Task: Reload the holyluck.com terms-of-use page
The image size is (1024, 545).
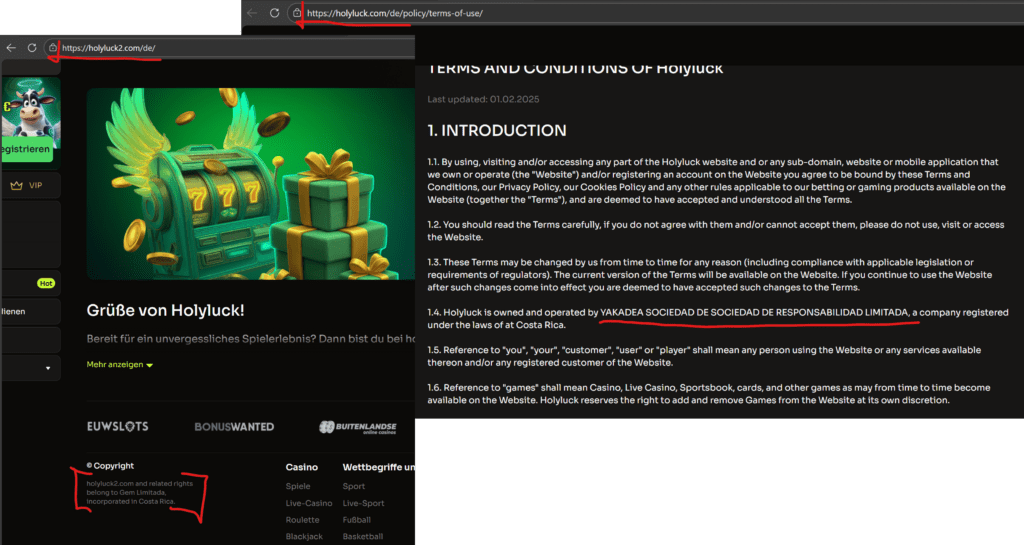Action: tap(274, 12)
